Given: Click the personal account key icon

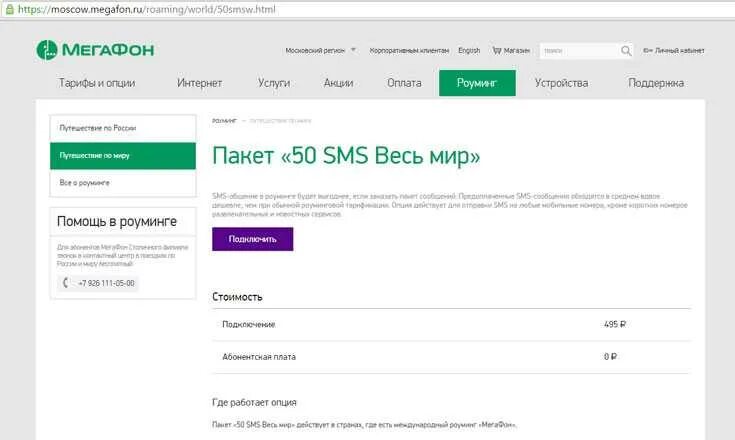Looking at the screenshot, I should pos(647,50).
